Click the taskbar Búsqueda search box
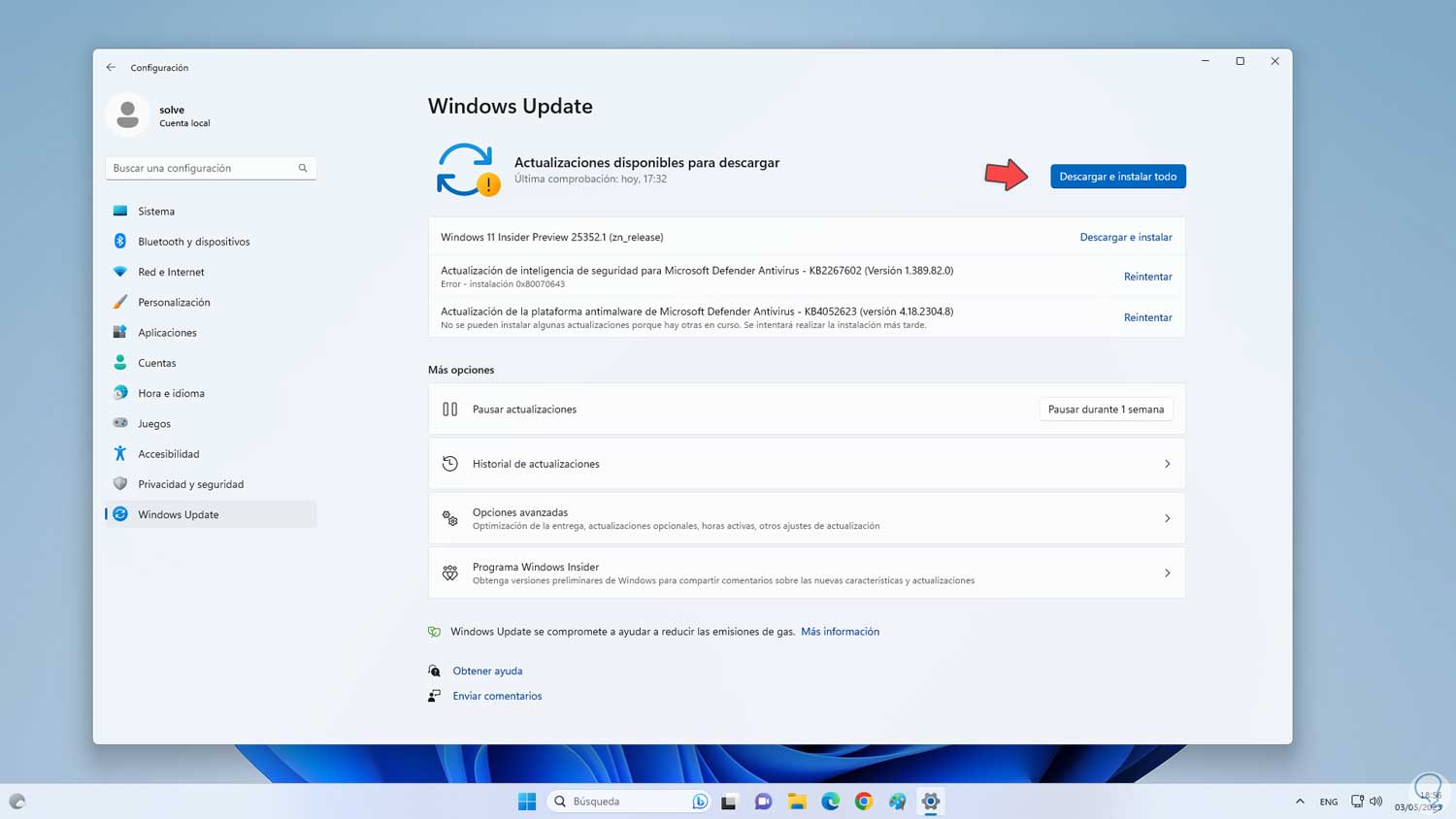 pyautogui.click(x=629, y=802)
